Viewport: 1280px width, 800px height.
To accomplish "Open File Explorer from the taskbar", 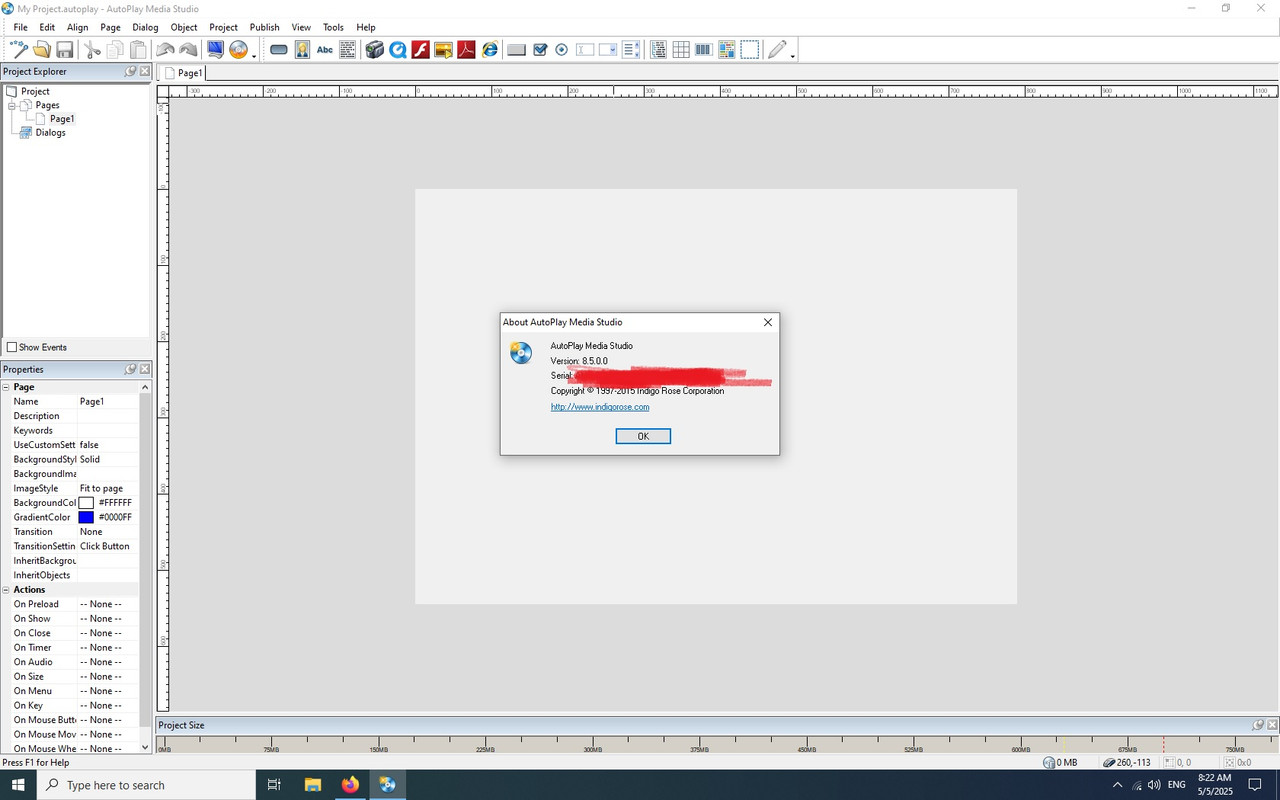I will tap(312, 785).
